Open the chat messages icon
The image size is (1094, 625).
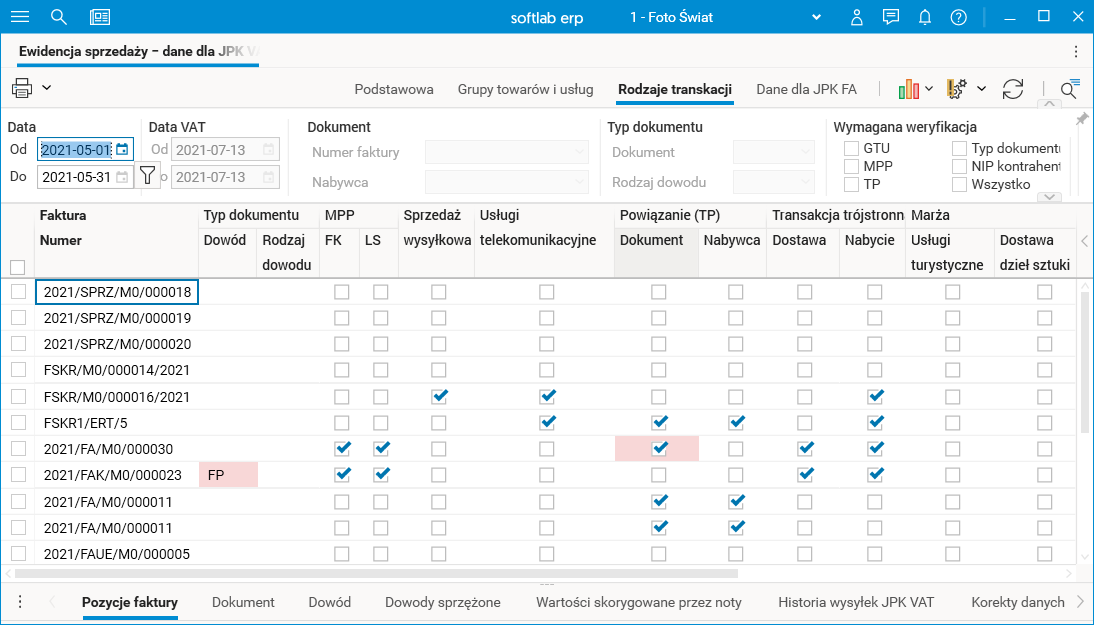pos(891,17)
